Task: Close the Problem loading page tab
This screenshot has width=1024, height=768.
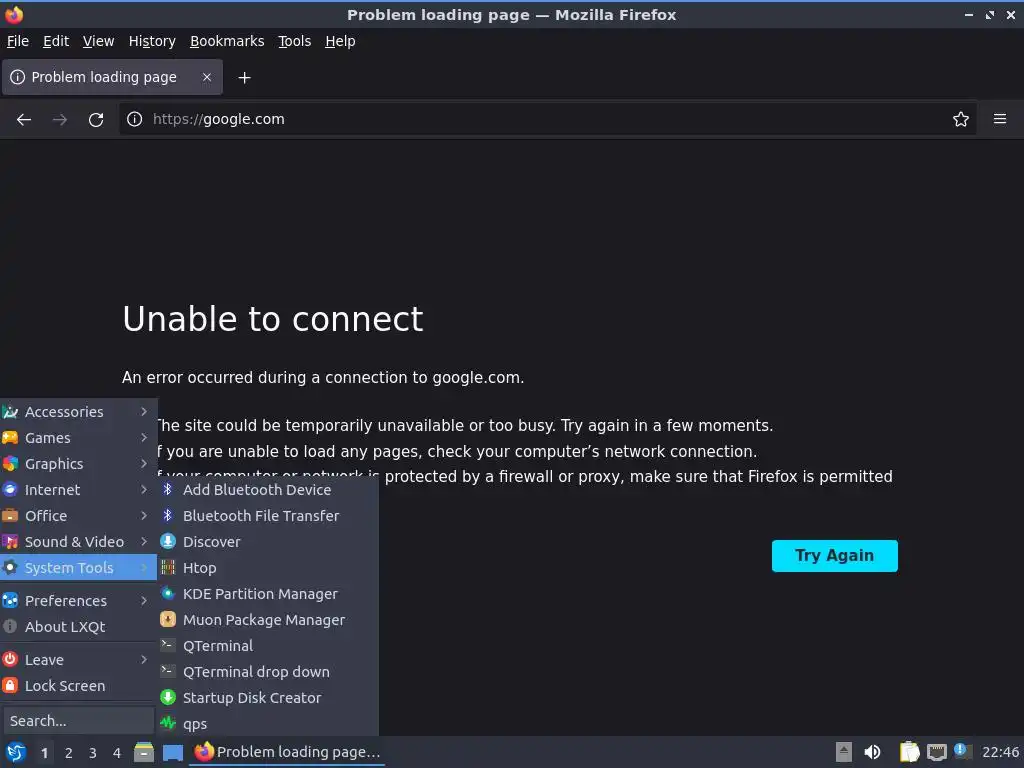Action: click(206, 77)
